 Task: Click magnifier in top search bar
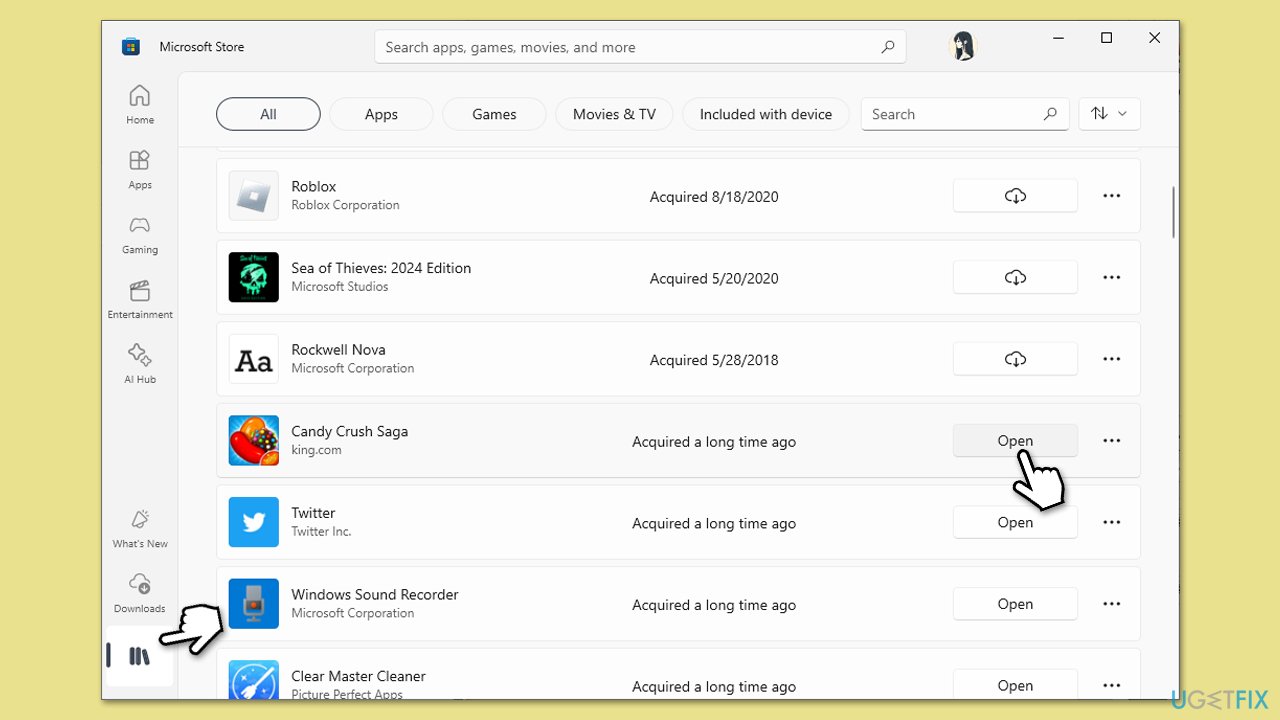pyautogui.click(x=887, y=47)
